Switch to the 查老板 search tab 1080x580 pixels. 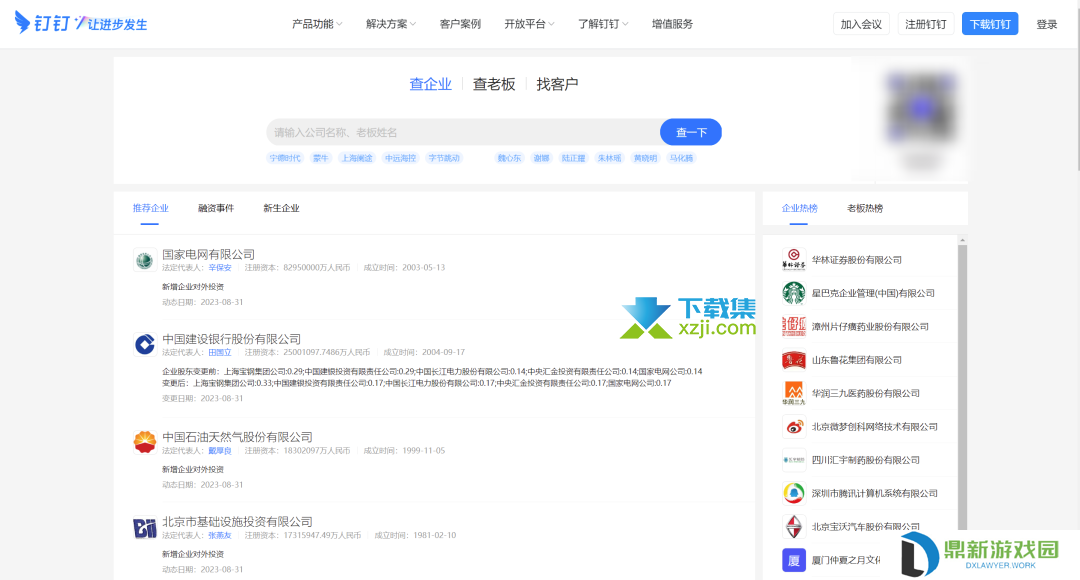click(494, 84)
